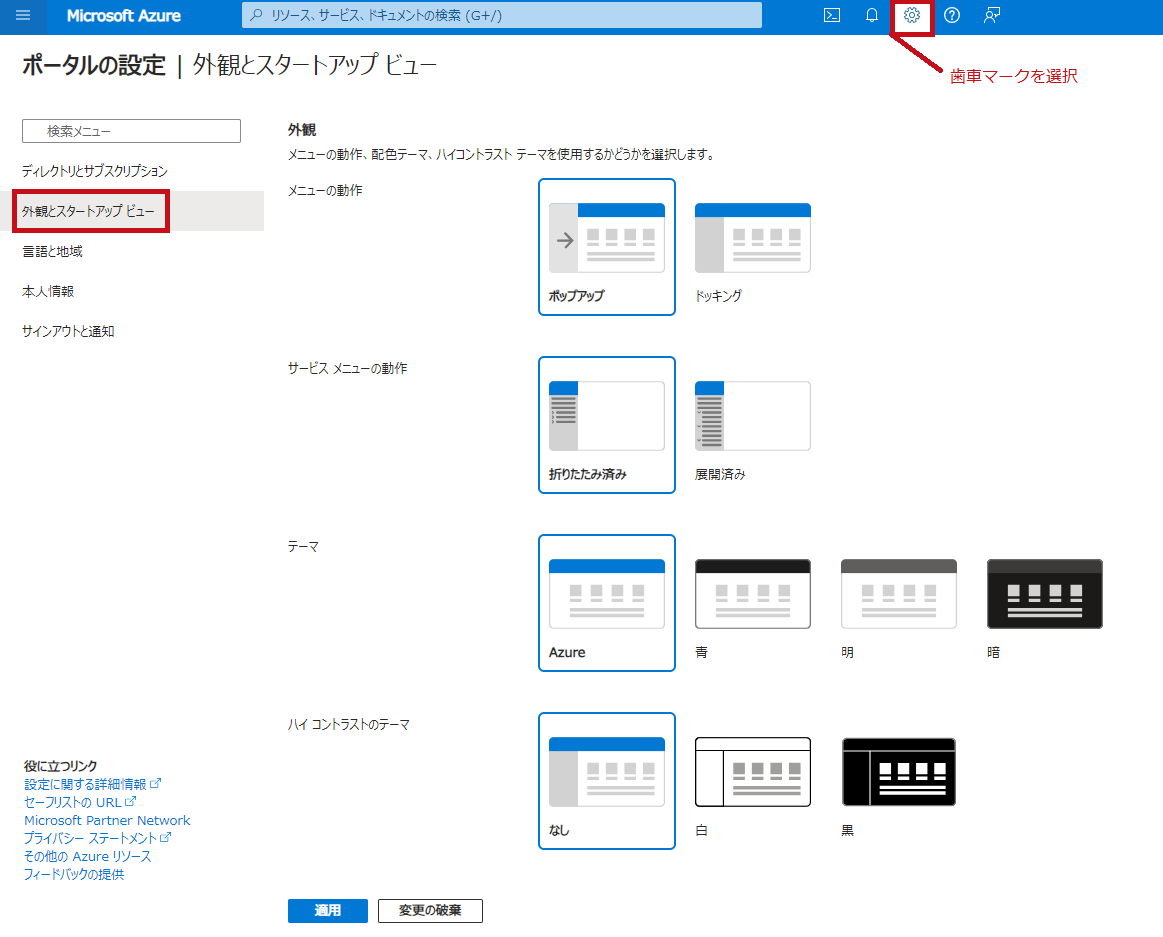Viewport: 1163px width, 937px height.
Task: Click the settings gear icon
Action: coord(912,16)
